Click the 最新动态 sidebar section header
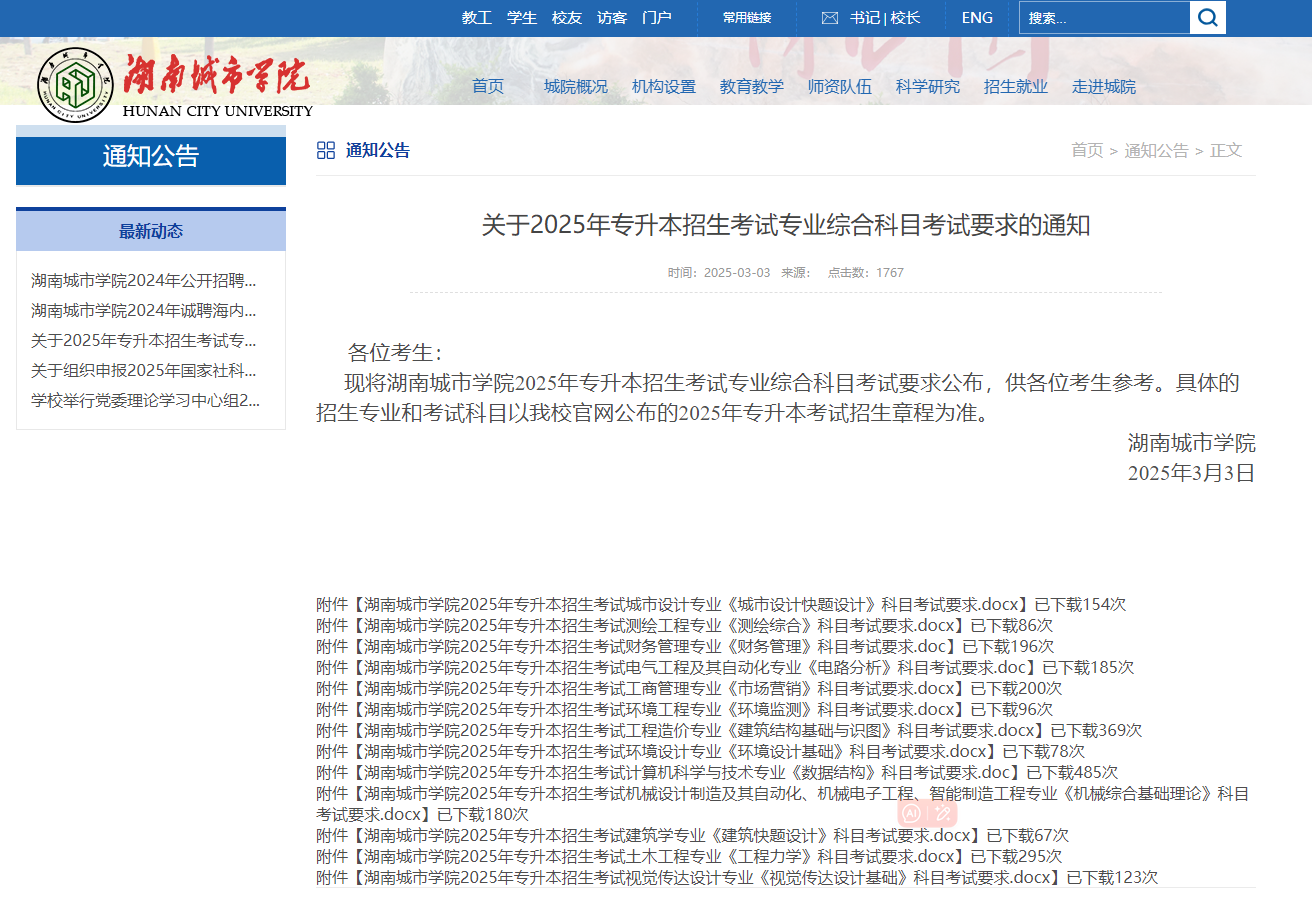This screenshot has height=907, width=1312. point(151,231)
